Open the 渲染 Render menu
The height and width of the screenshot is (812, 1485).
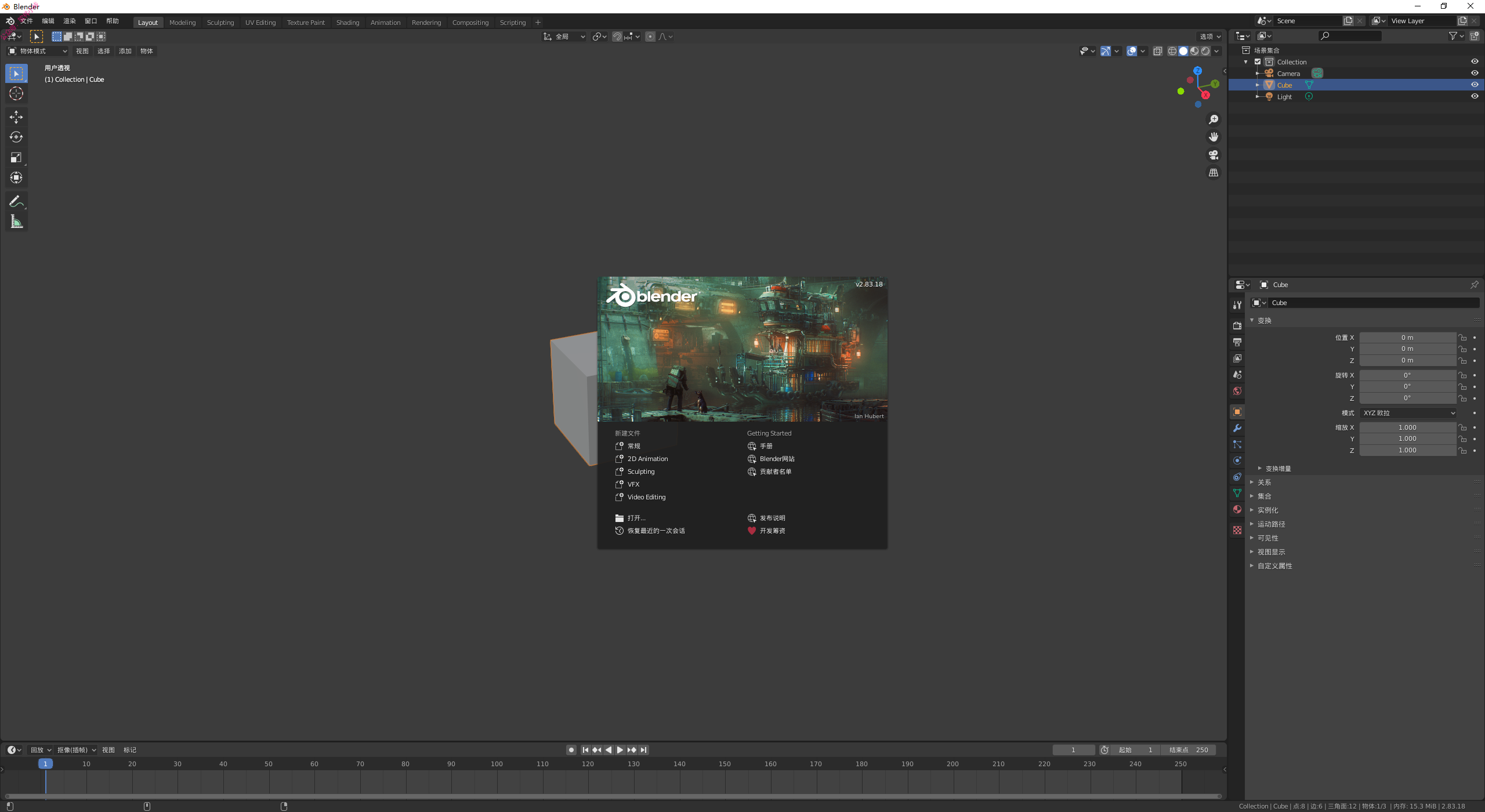(x=70, y=21)
